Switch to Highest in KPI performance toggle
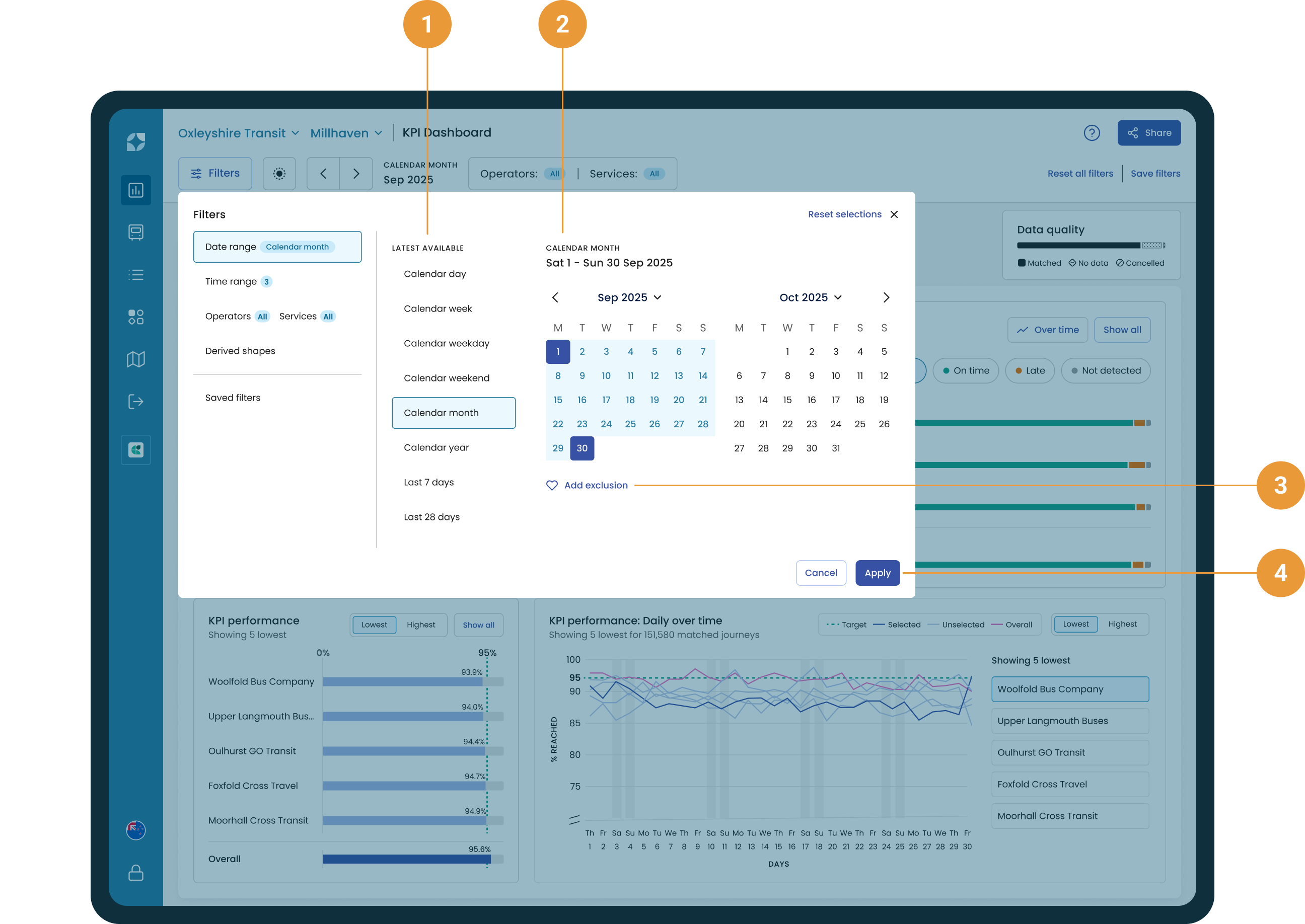 point(420,624)
